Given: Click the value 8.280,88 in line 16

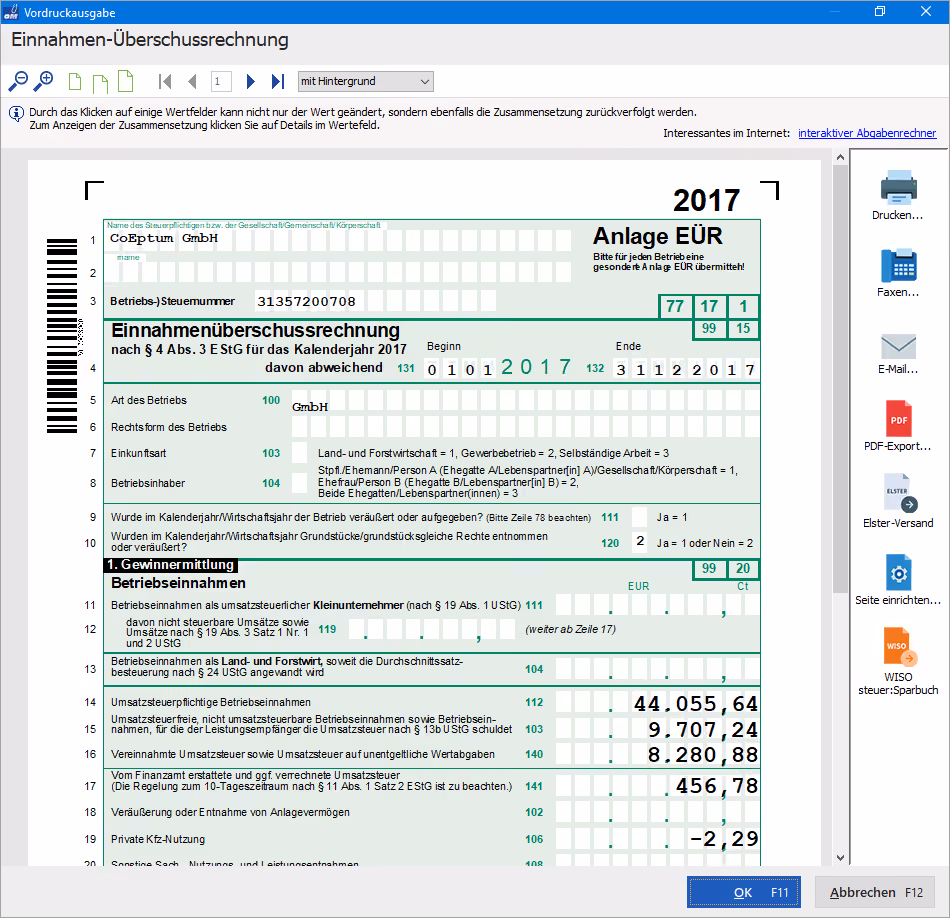Looking at the screenshot, I should 703,755.
